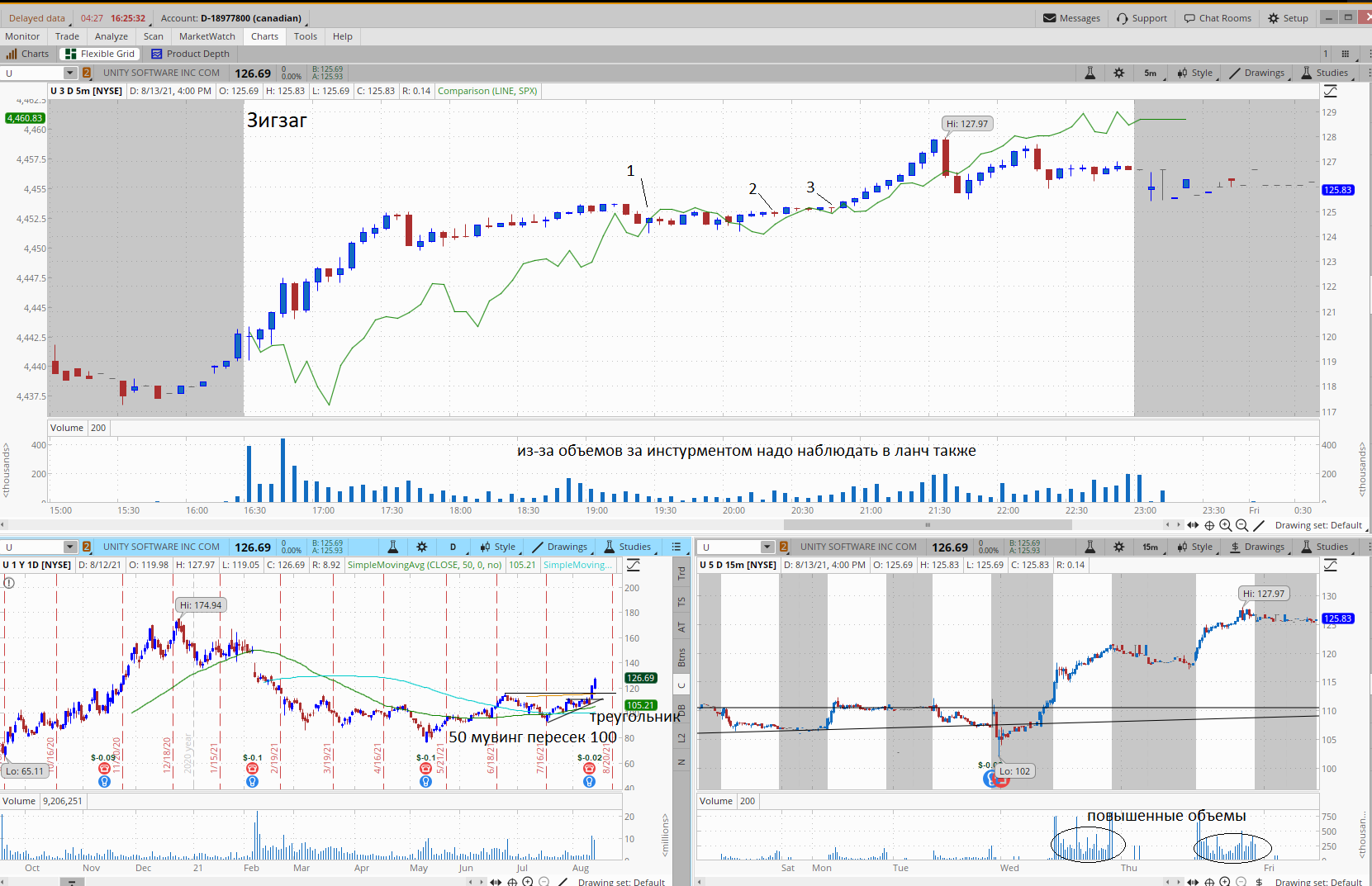Switch to the Monitor tab

[22, 36]
